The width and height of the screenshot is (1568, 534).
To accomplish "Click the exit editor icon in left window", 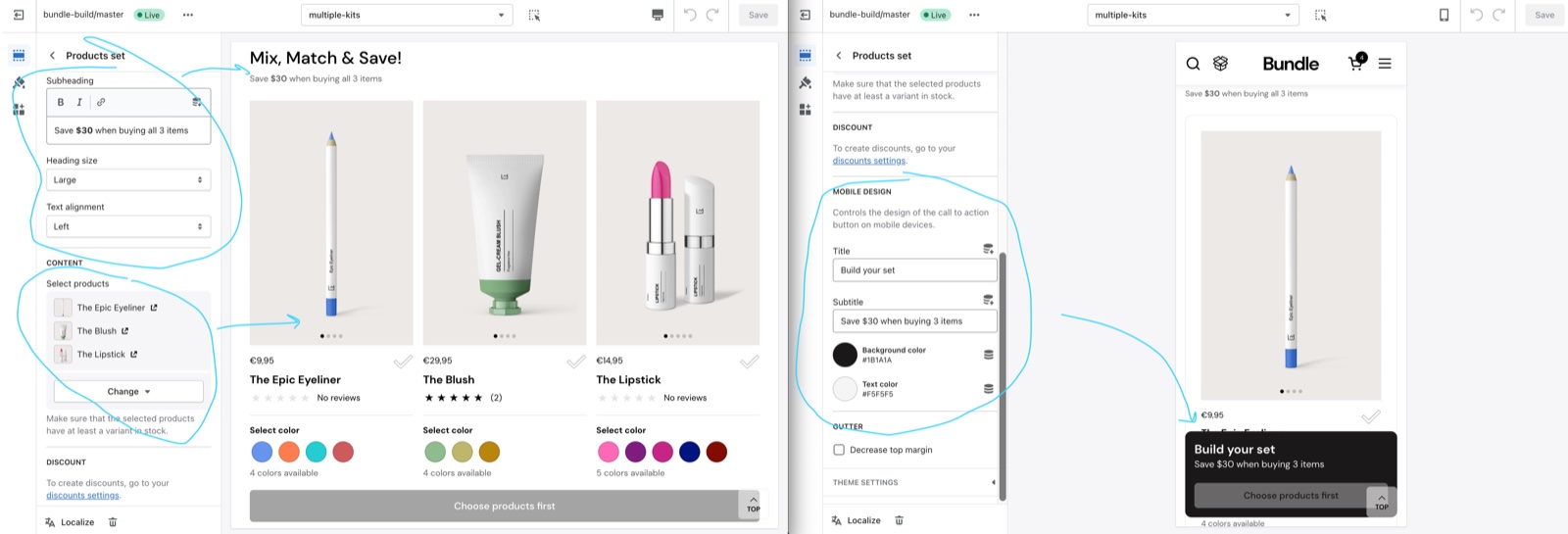I will [x=19, y=15].
